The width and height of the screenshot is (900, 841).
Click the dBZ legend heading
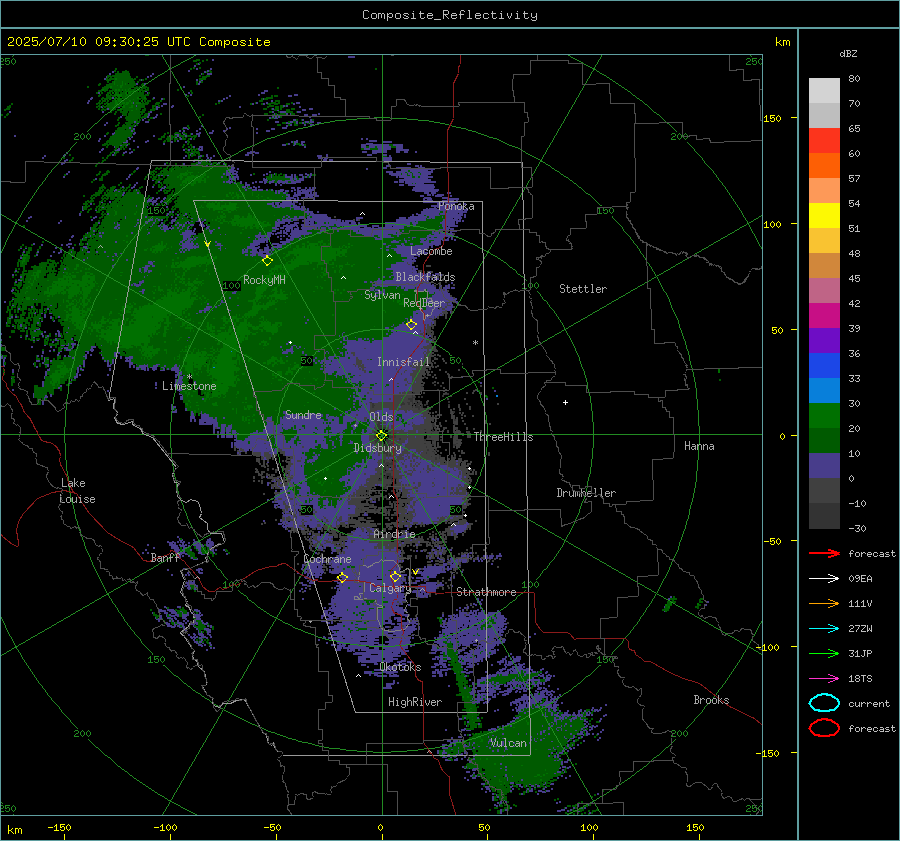848,54
